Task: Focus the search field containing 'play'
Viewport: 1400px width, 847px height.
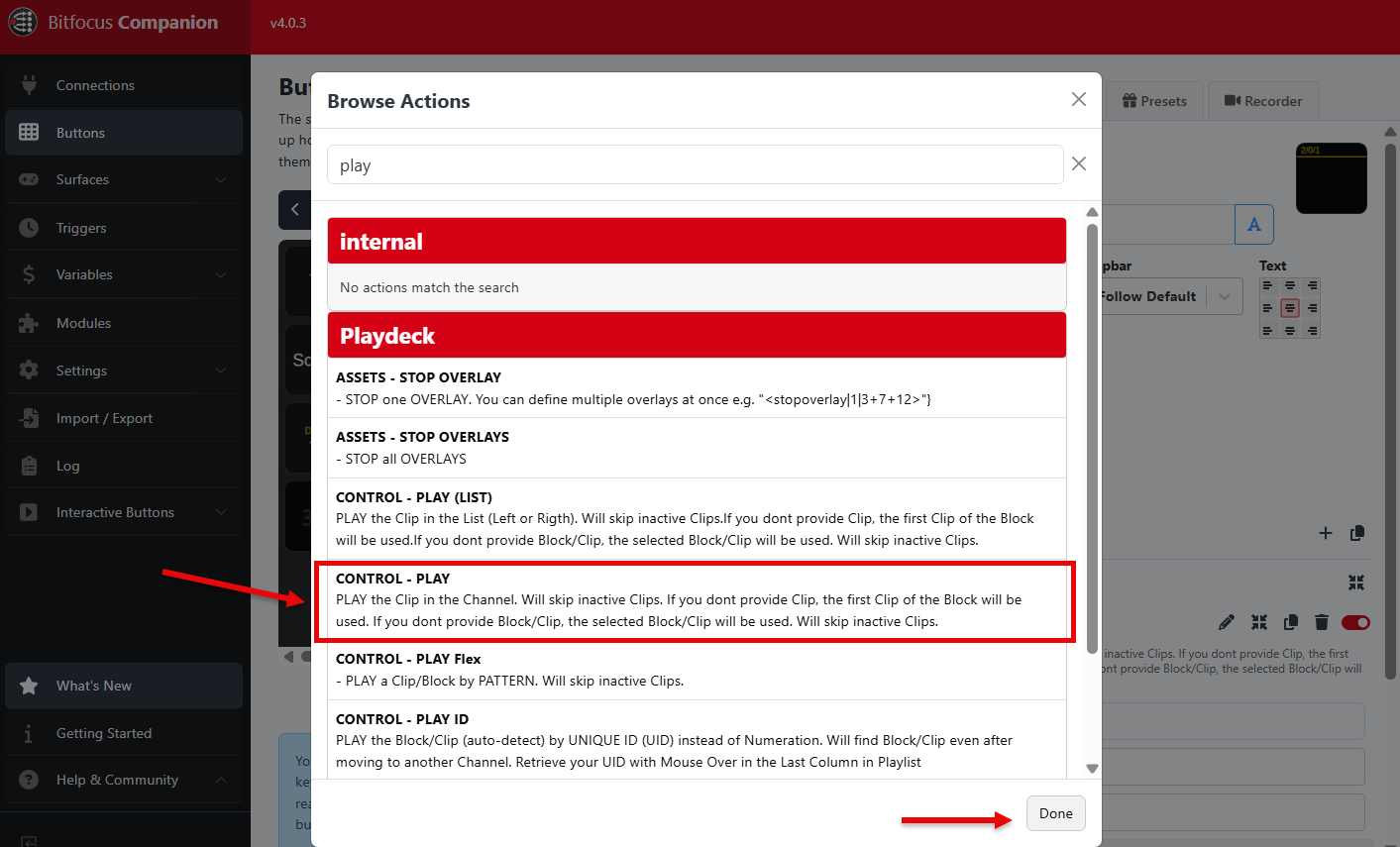Action: (695, 164)
